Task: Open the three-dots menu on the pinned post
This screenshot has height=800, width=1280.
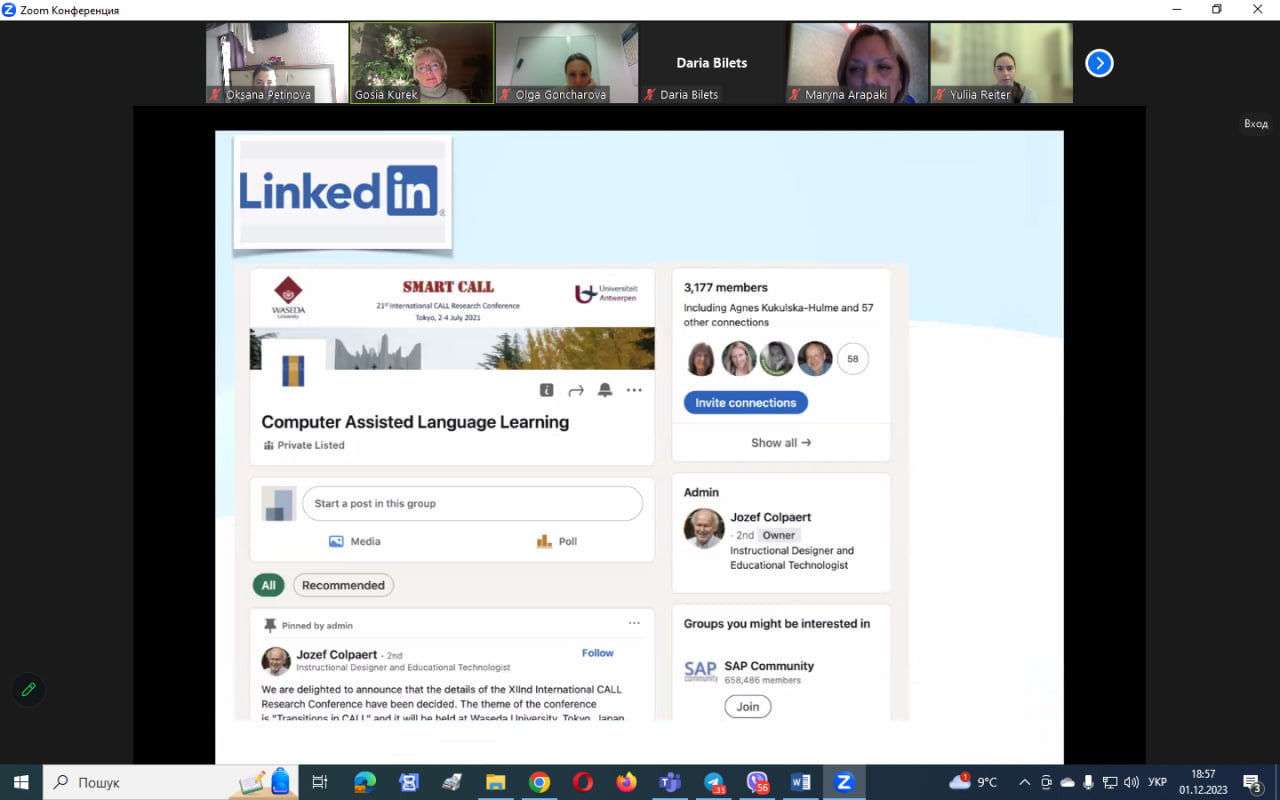Action: point(634,623)
